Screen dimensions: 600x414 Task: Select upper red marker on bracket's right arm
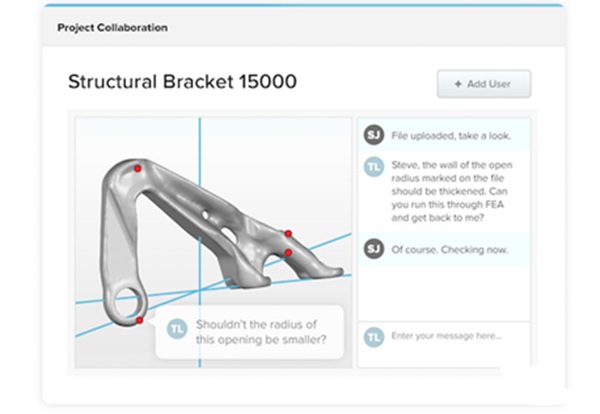pos(288,233)
